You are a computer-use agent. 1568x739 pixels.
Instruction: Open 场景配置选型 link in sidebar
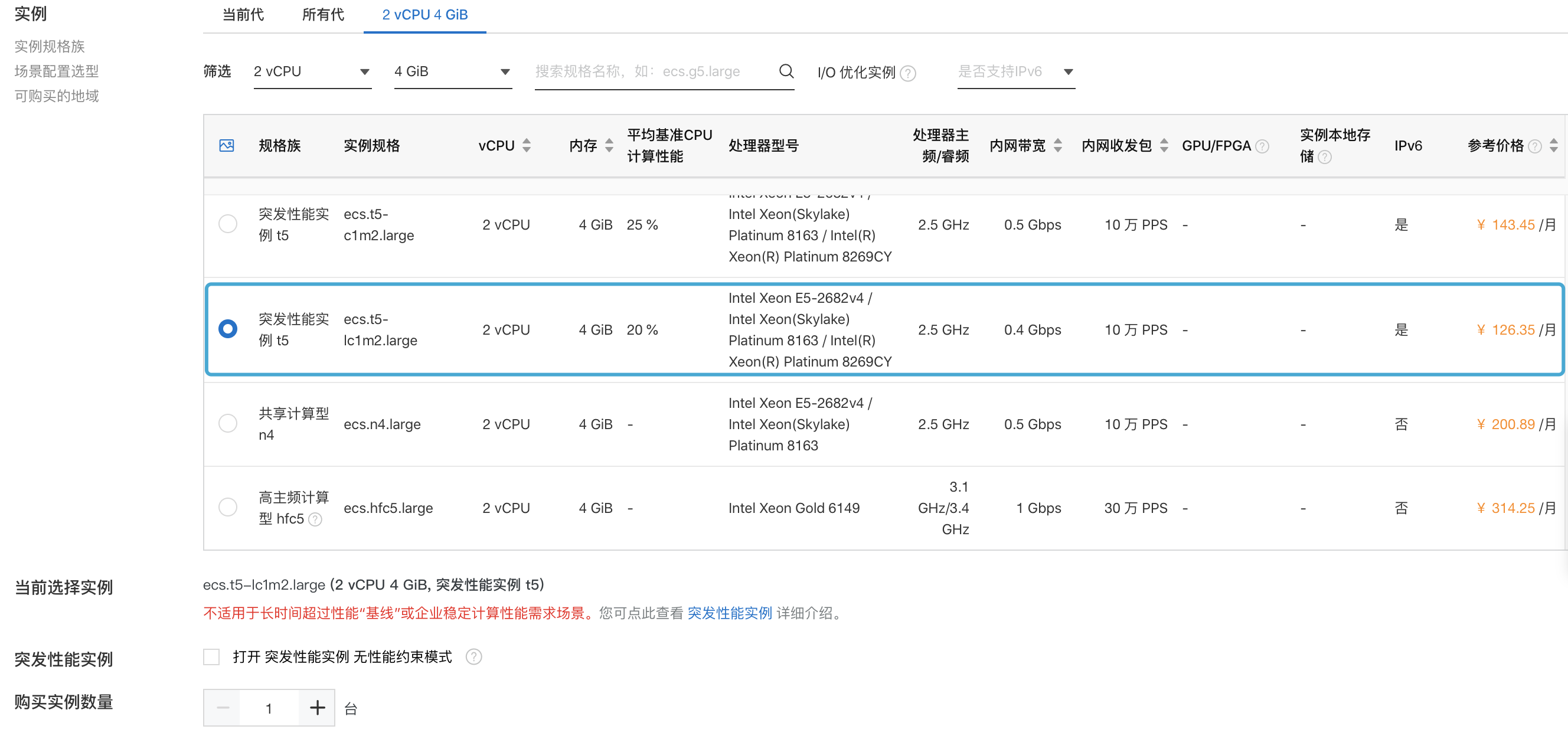57,71
